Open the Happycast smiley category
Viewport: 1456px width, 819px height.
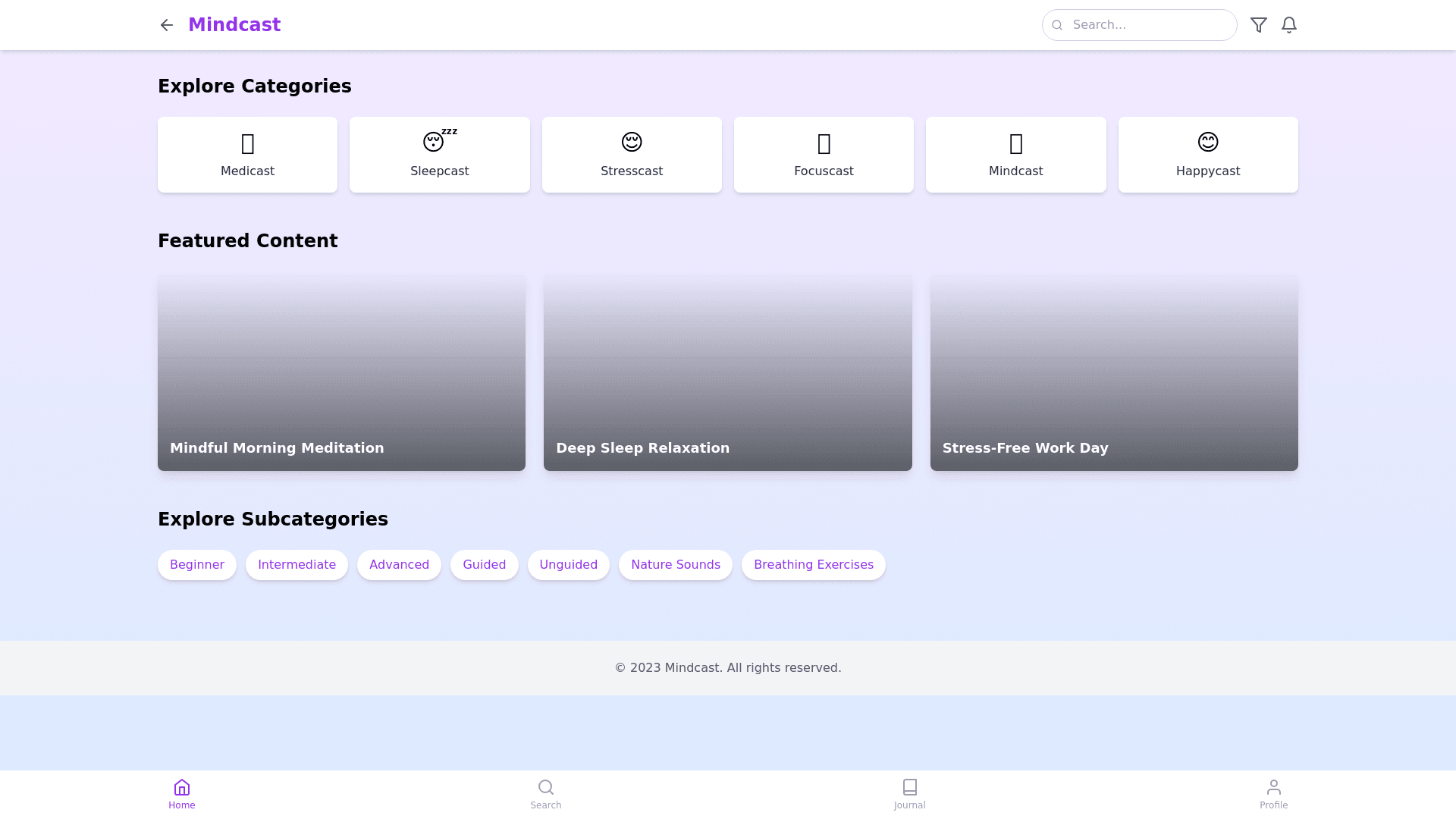[1207, 155]
